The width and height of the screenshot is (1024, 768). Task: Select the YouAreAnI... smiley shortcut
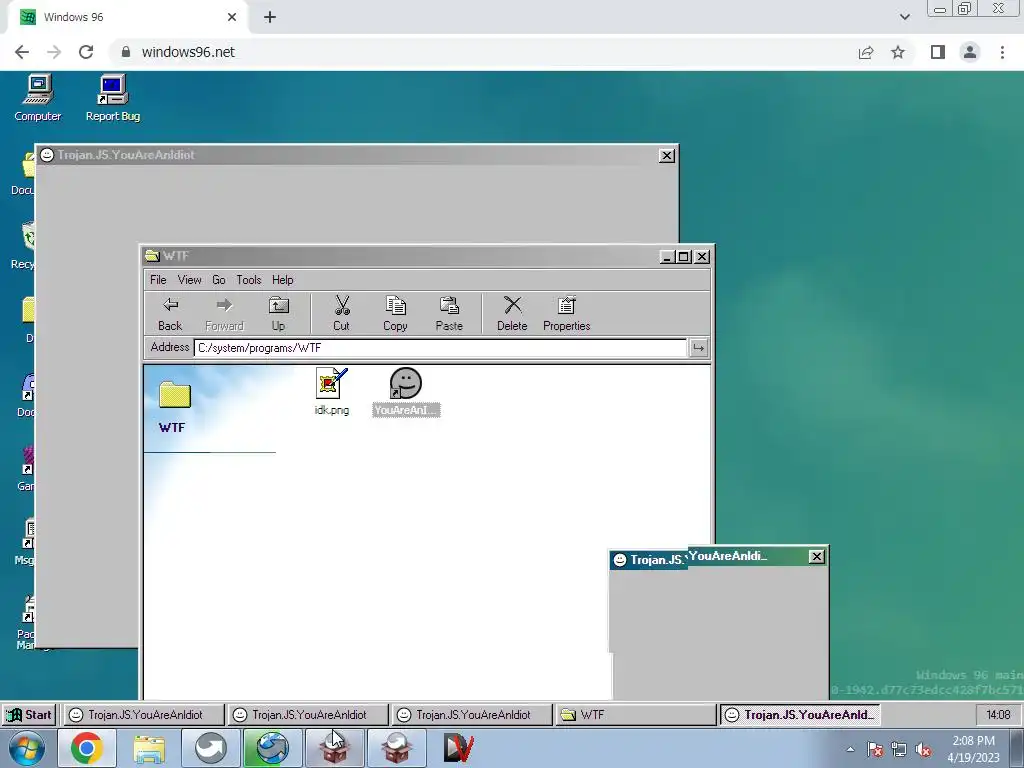click(406, 392)
